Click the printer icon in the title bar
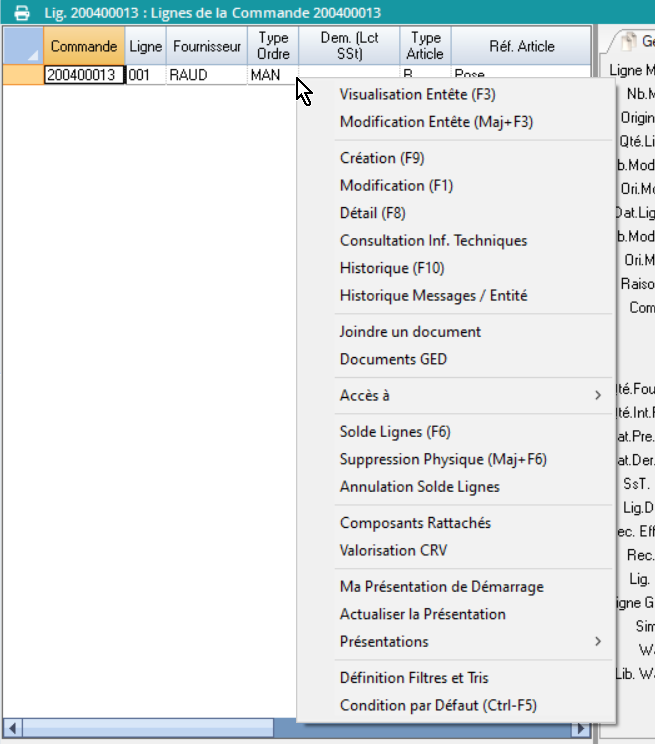The image size is (655, 744). point(19,12)
